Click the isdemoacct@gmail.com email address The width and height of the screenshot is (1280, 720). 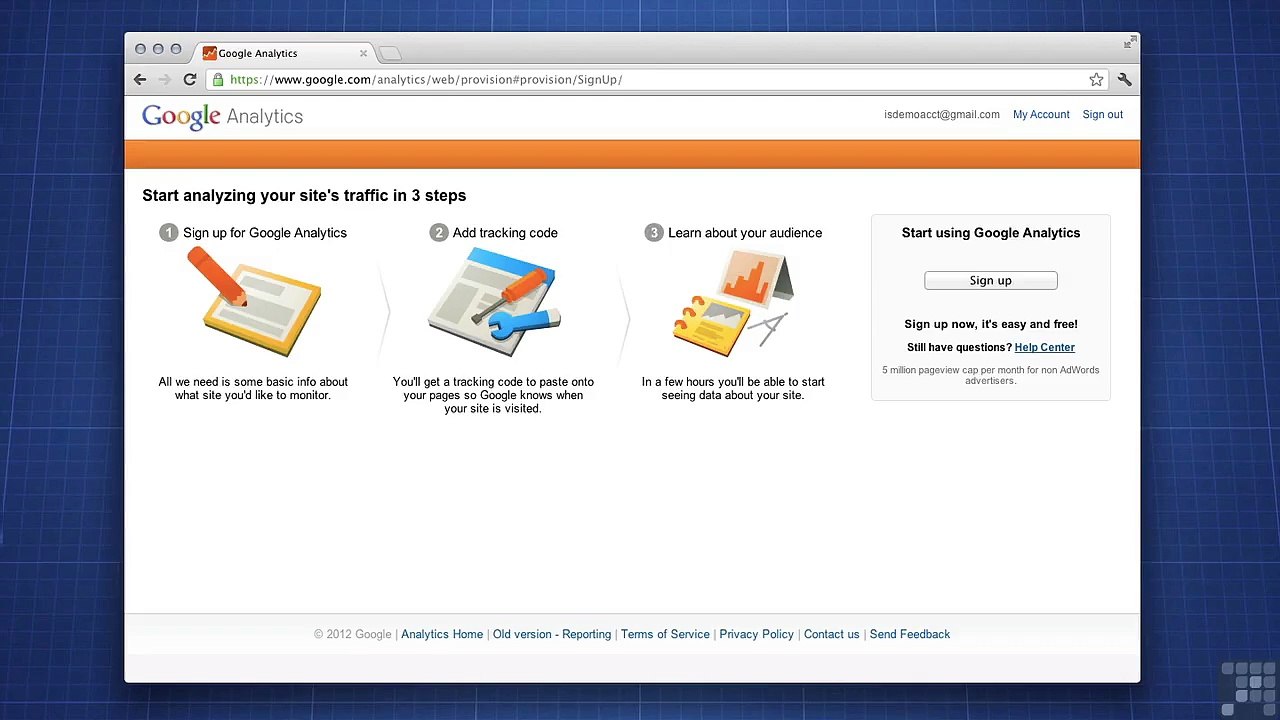(941, 114)
